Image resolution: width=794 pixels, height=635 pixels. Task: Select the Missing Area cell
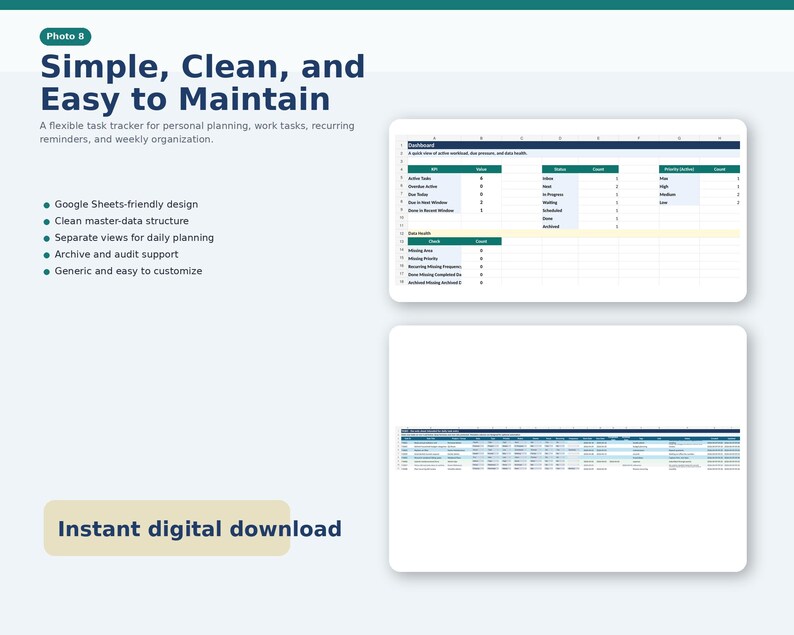click(x=434, y=250)
